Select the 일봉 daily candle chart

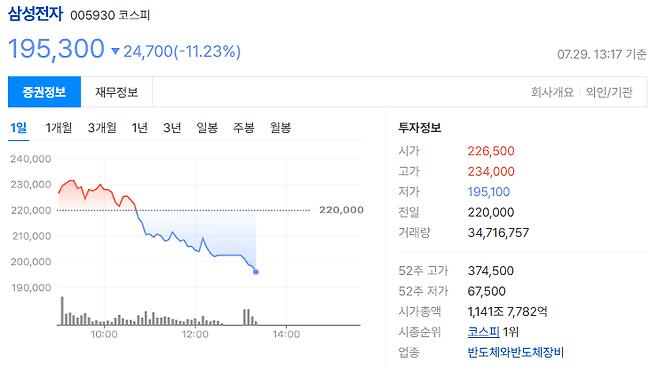[x=207, y=128]
